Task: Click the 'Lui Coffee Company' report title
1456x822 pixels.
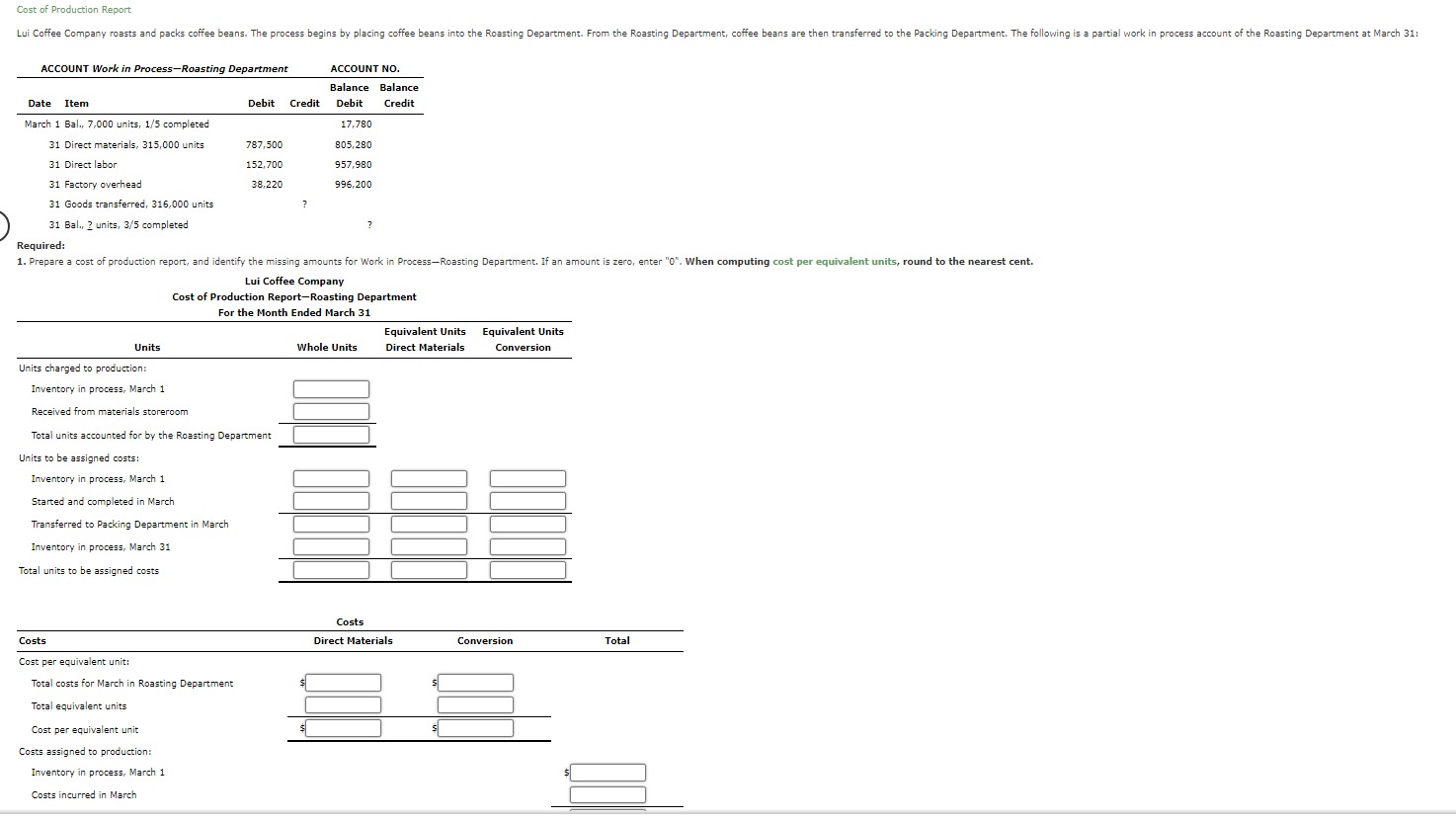Action: pos(294,282)
